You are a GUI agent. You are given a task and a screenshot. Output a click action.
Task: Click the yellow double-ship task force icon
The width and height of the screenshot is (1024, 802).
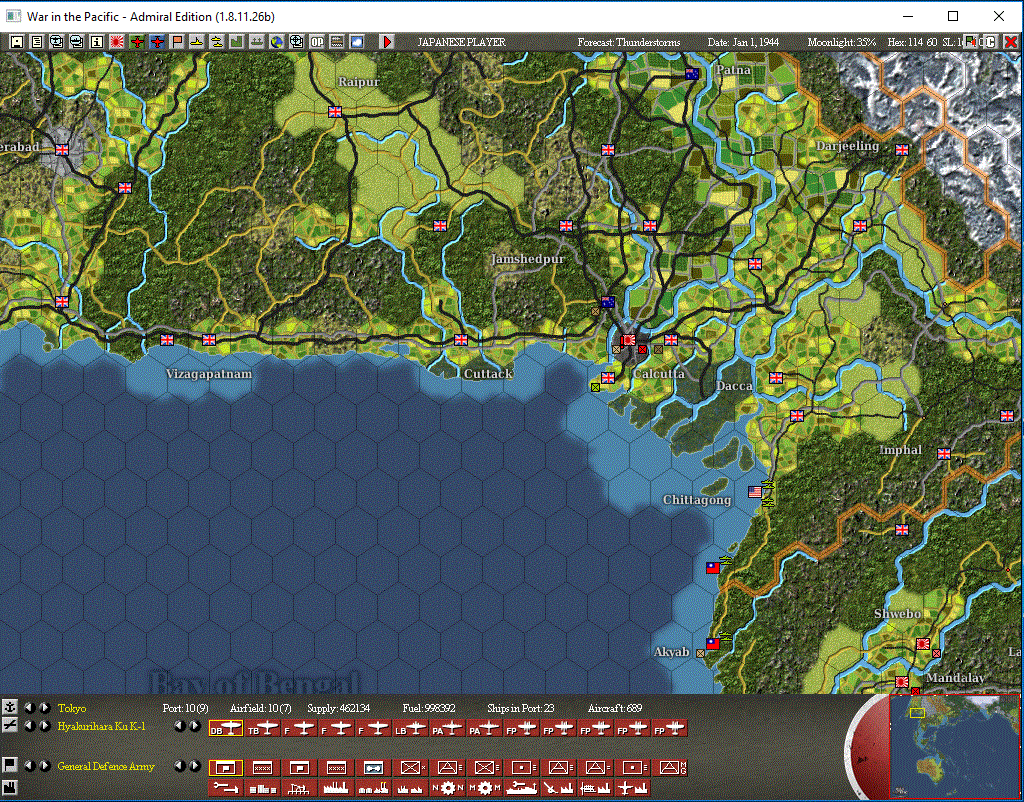coord(216,42)
